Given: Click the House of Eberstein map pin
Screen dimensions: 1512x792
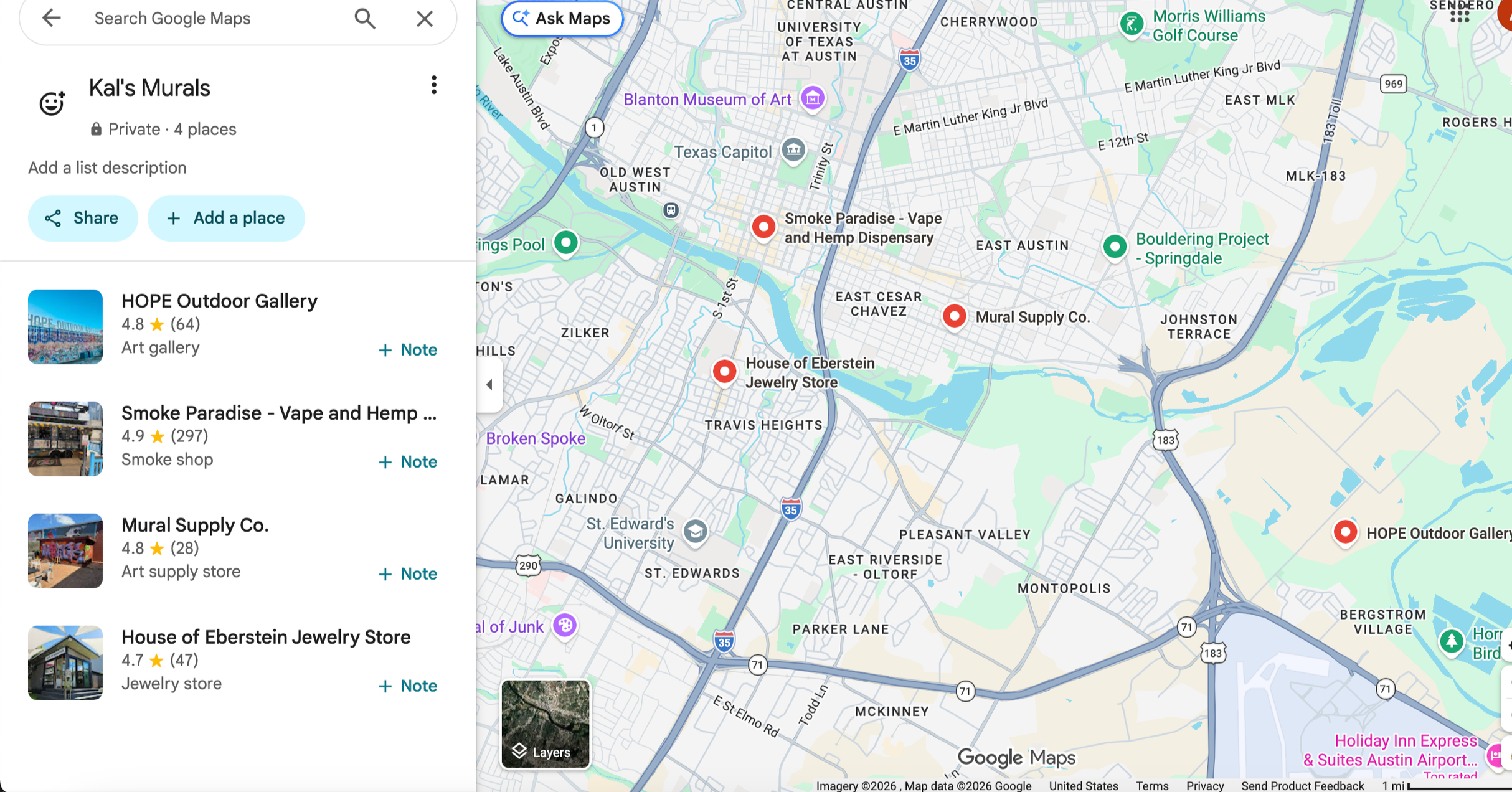Looking at the screenshot, I should tap(724, 372).
